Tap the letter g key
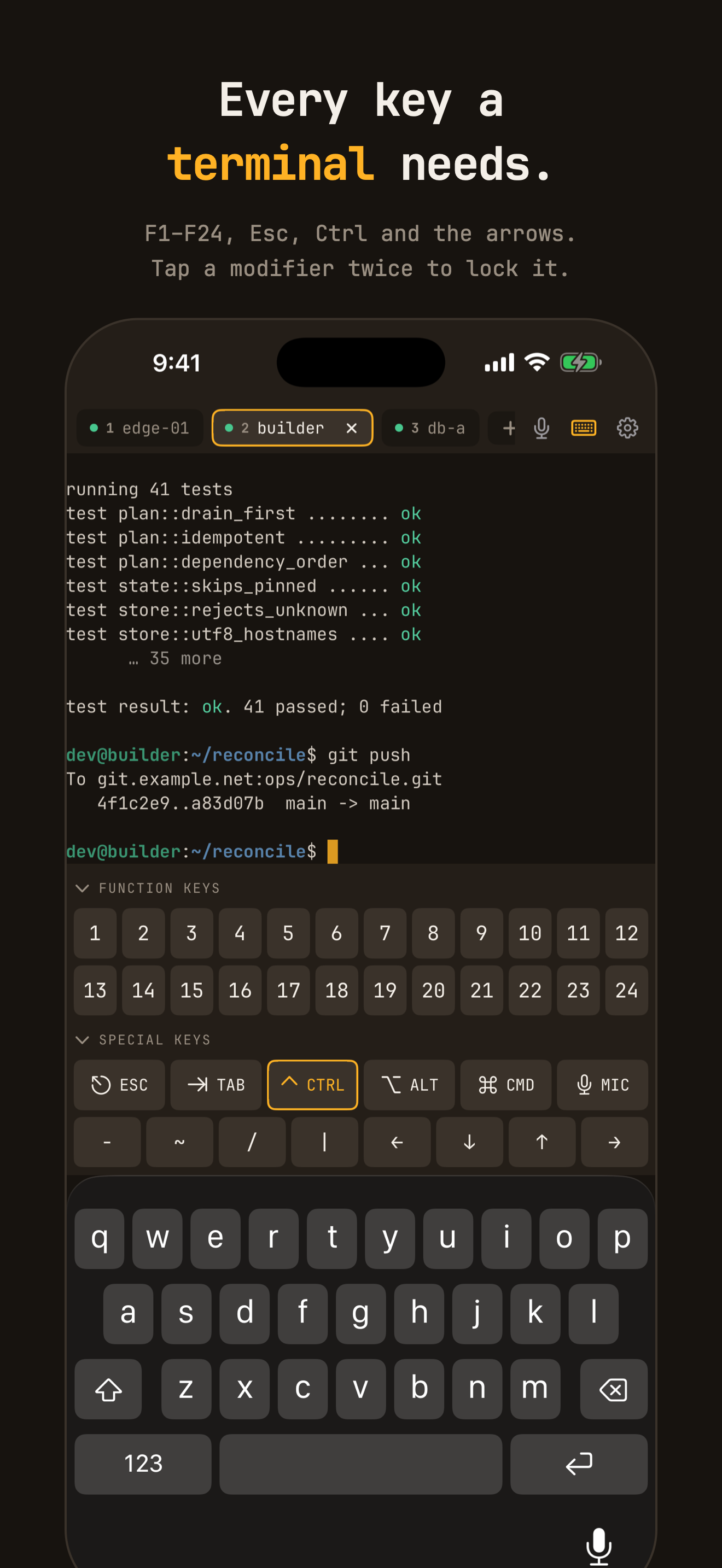 click(x=361, y=1314)
